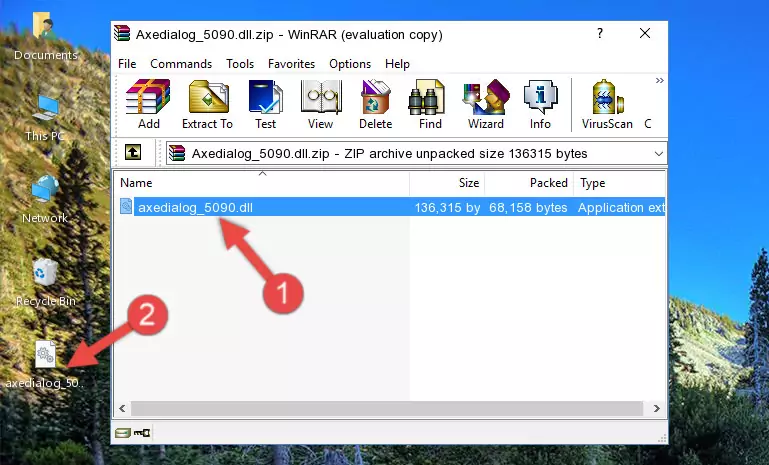The width and height of the screenshot is (769, 465).
Task: Go up one folder level arrow
Action: coord(133,153)
